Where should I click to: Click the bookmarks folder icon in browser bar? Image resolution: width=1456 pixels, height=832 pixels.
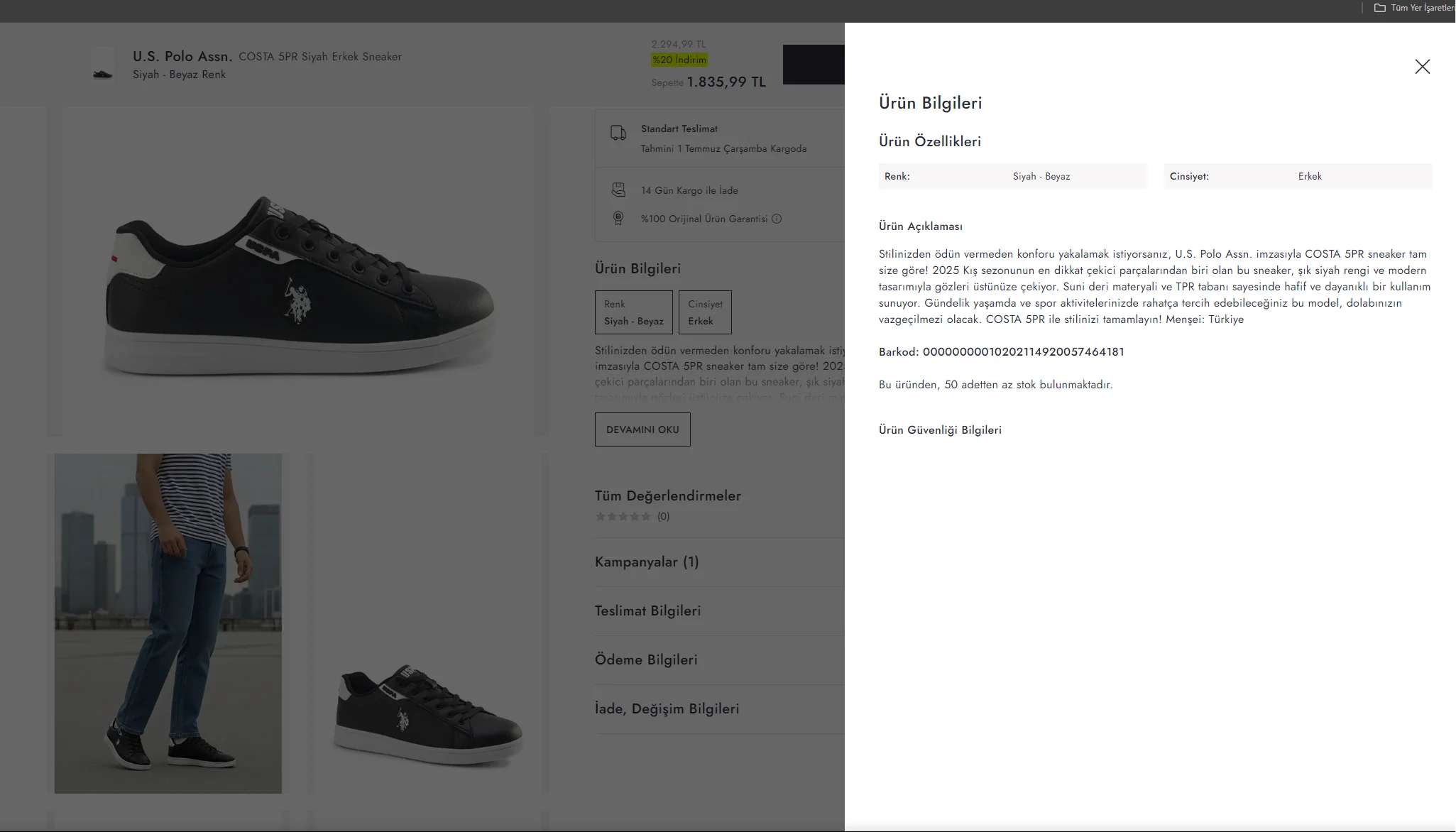pyautogui.click(x=1379, y=8)
